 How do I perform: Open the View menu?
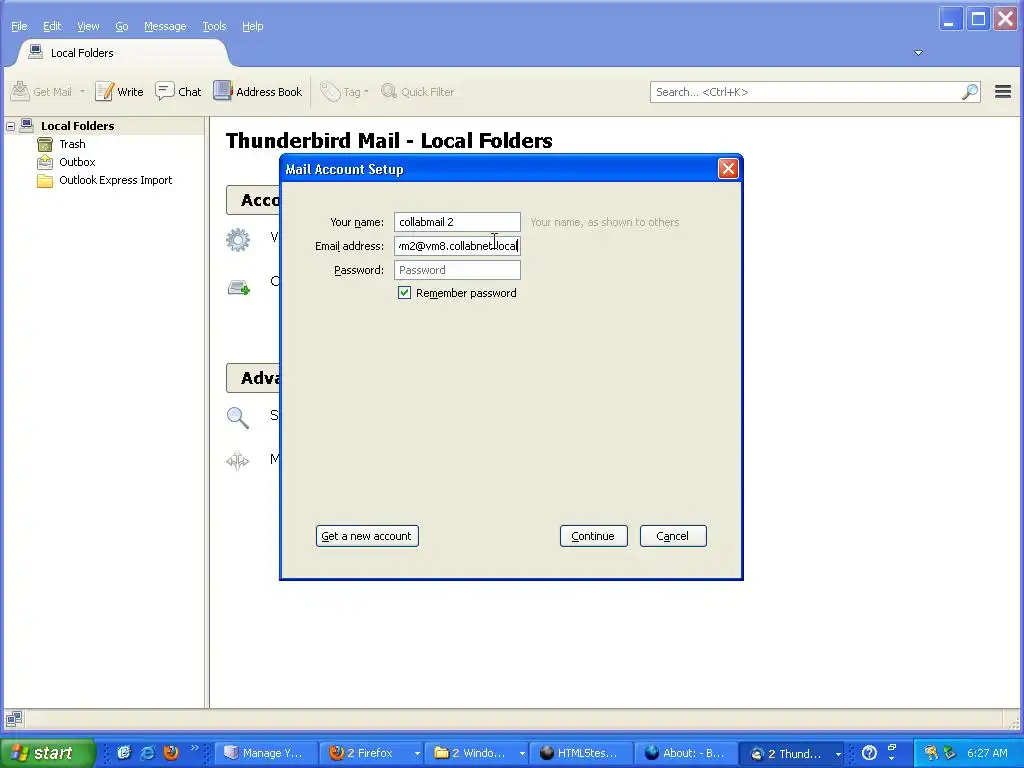point(88,26)
